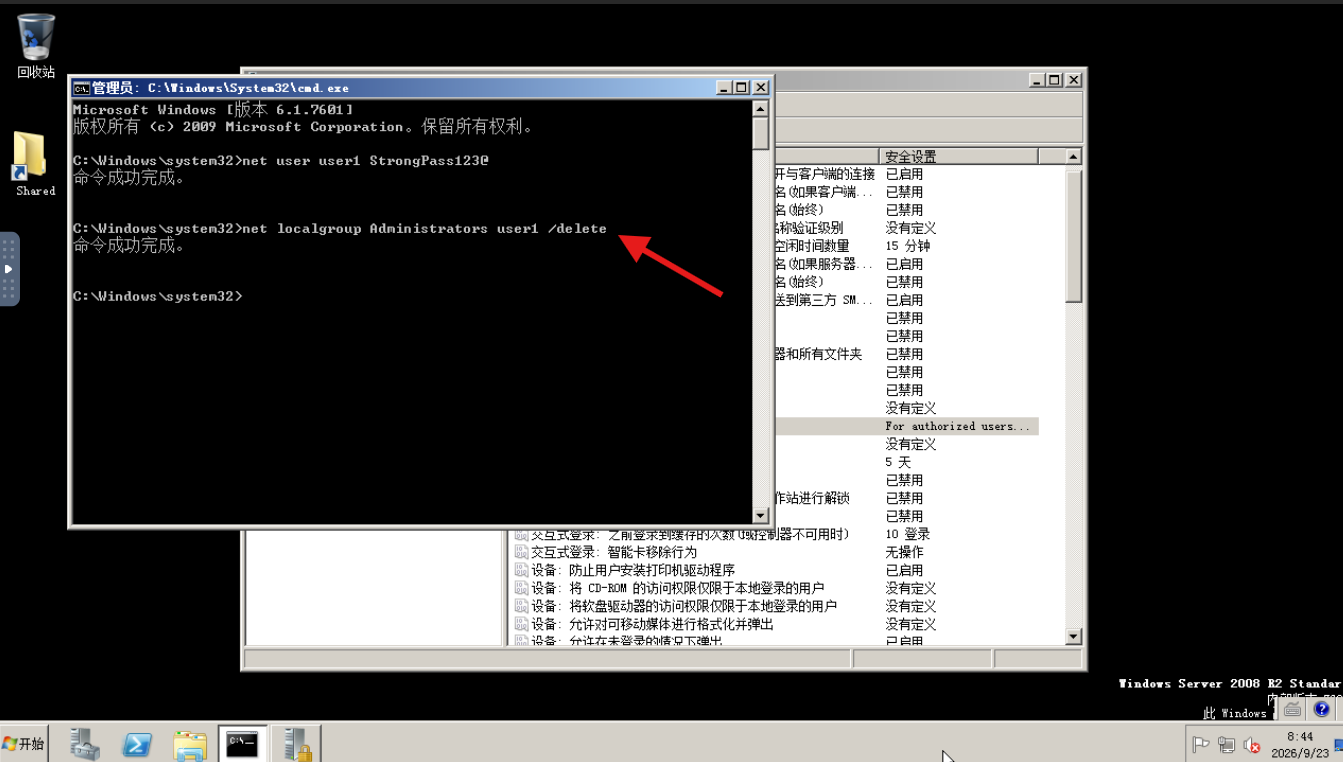Select policy 设备: 将软盘驱动器的访问权限仅限于本地登录的用户
This screenshot has height=762, width=1343.
(x=684, y=606)
